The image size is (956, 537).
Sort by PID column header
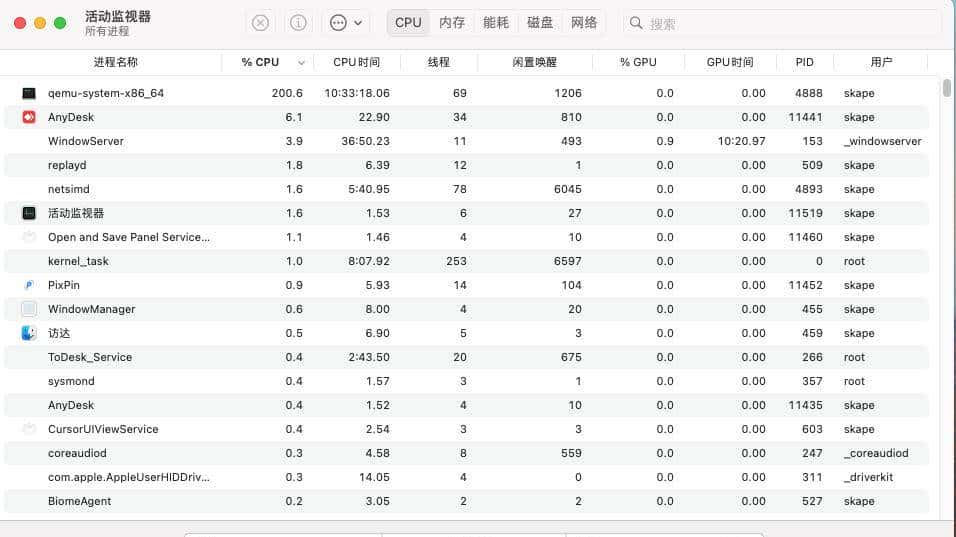click(804, 62)
